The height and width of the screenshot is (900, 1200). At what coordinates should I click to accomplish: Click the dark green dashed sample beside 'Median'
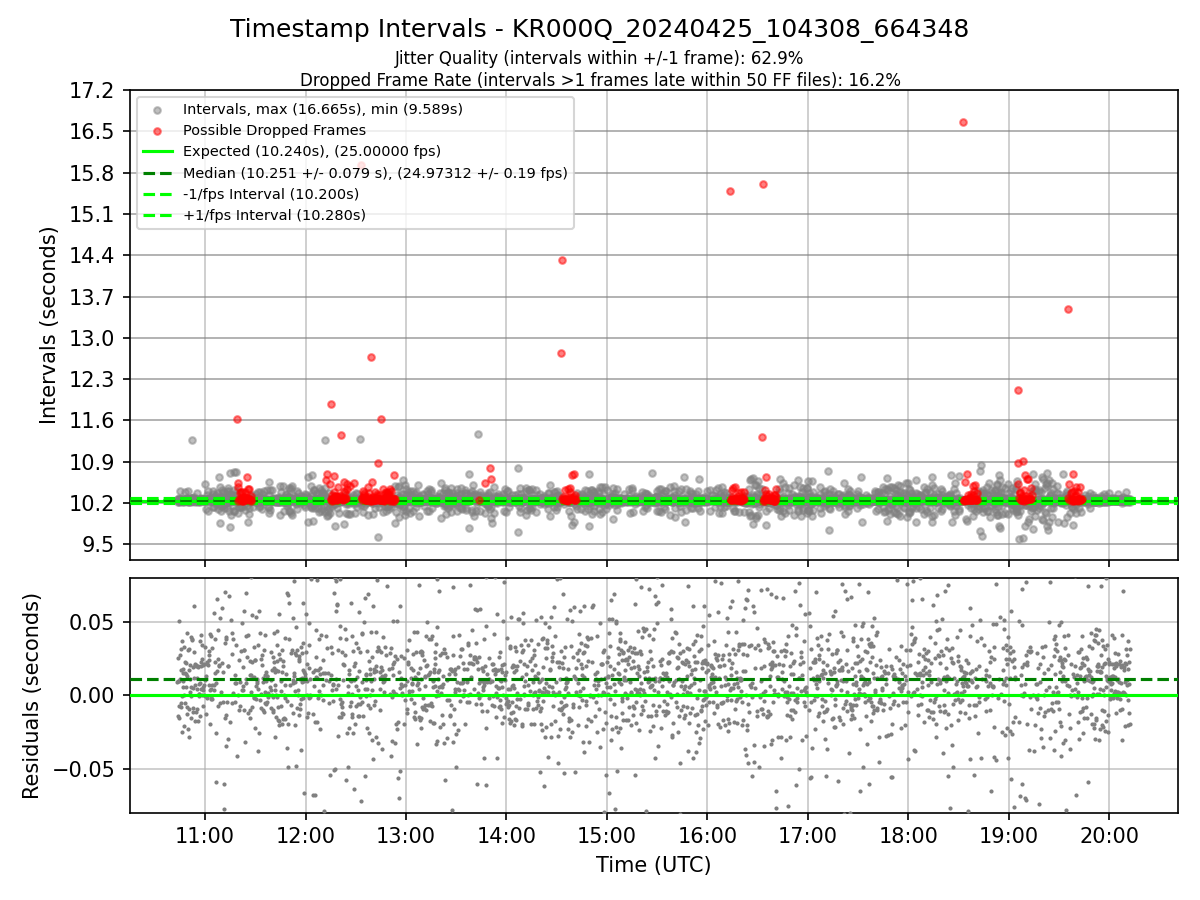tap(158, 173)
